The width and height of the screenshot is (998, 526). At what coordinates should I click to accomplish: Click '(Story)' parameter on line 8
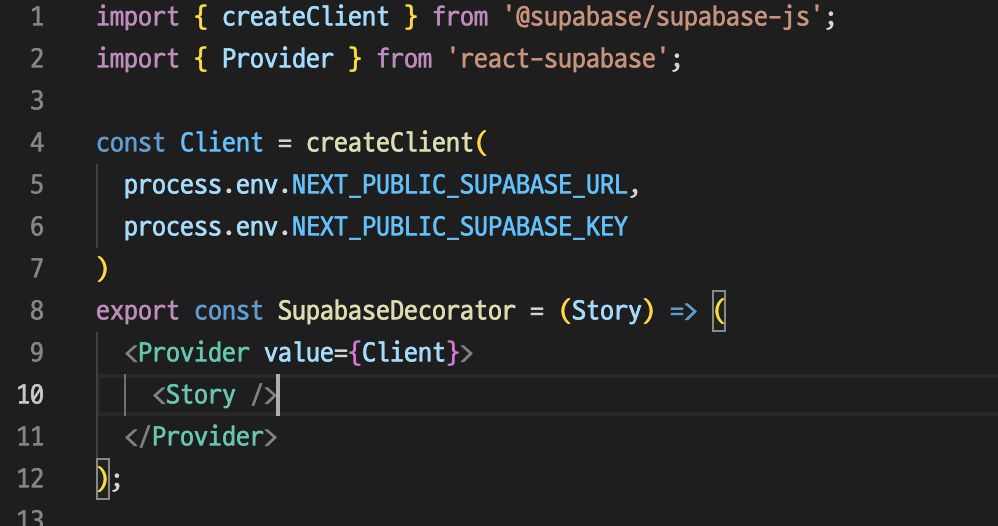(607, 311)
